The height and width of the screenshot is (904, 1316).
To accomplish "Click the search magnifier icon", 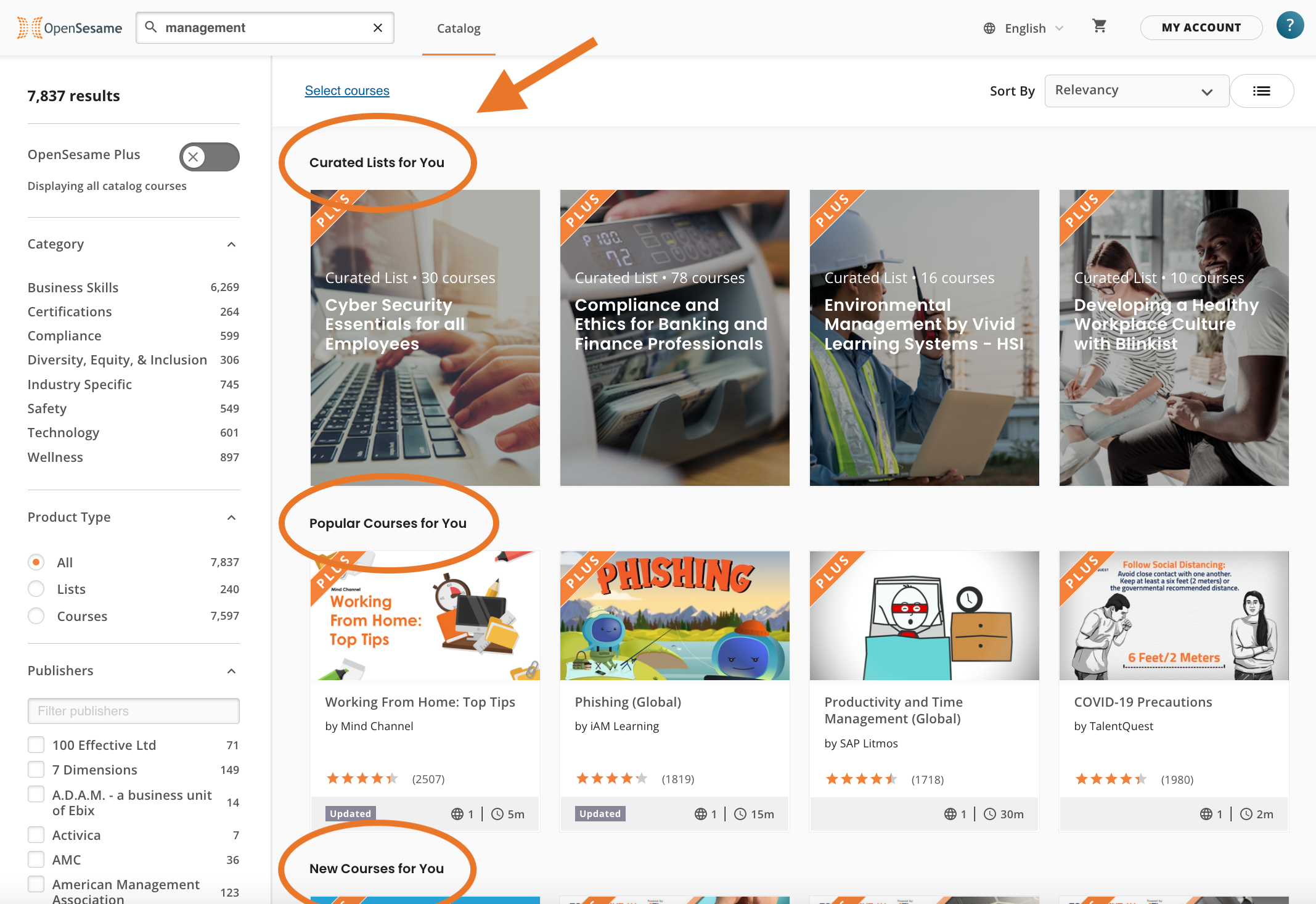I will coord(150,27).
